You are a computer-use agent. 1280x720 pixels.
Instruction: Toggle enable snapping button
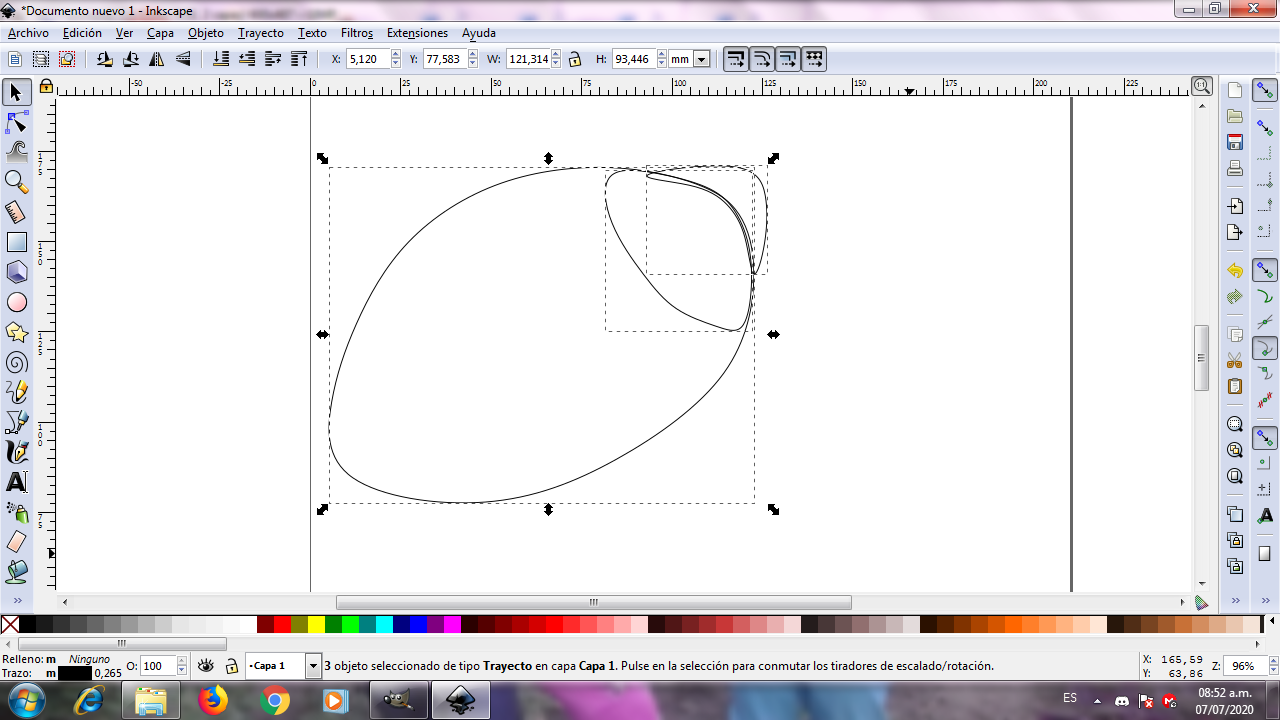(1265, 92)
